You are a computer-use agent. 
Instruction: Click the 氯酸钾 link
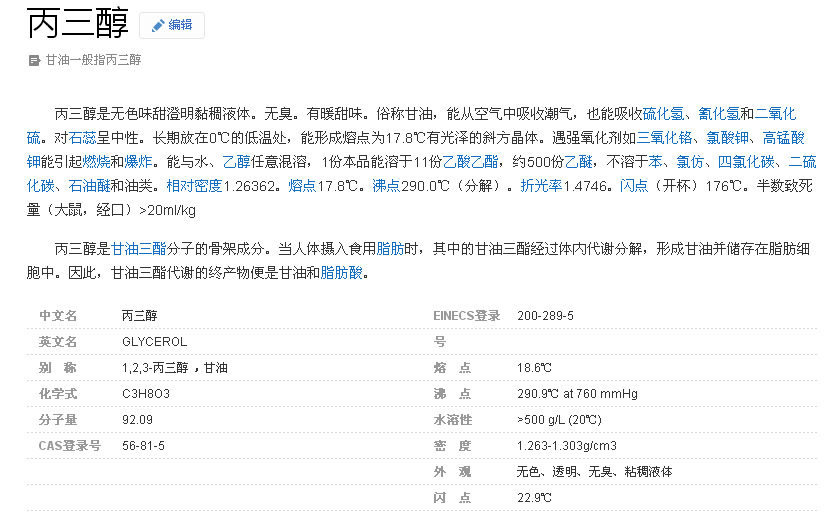pyautogui.click(x=726, y=138)
